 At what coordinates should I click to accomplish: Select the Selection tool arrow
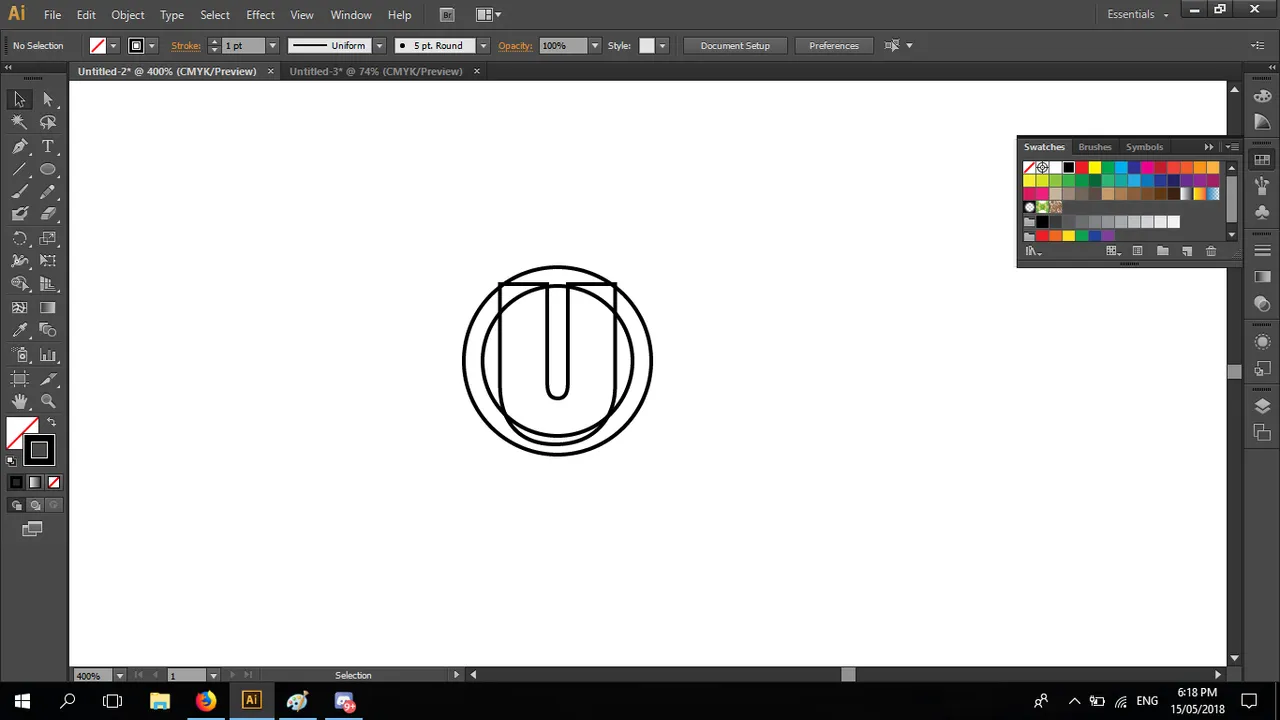pyautogui.click(x=19, y=99)
